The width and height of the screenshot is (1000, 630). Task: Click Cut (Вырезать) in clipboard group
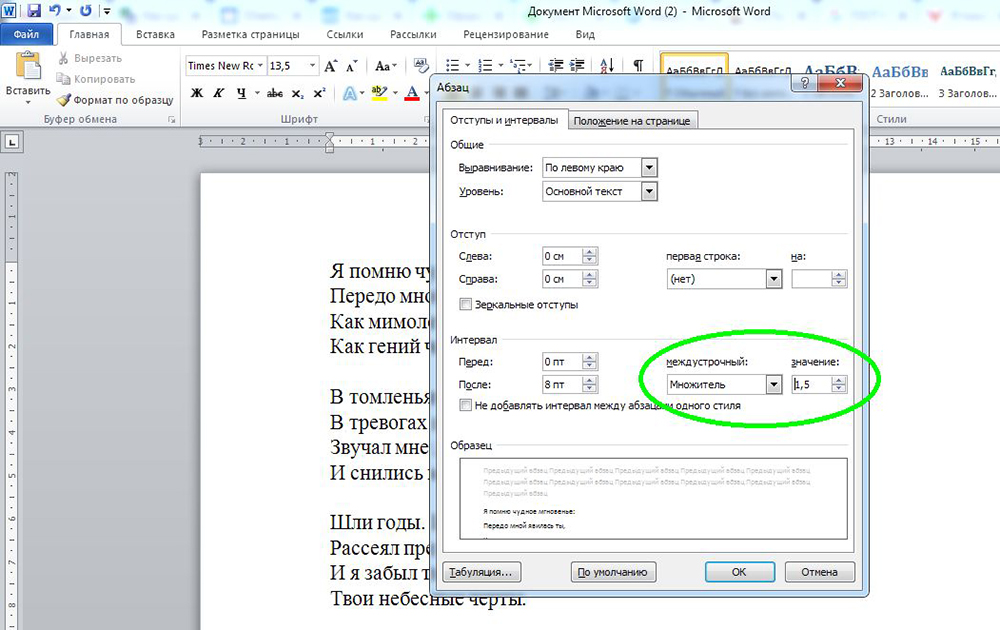pyautogui.click(x=90, y=58)
